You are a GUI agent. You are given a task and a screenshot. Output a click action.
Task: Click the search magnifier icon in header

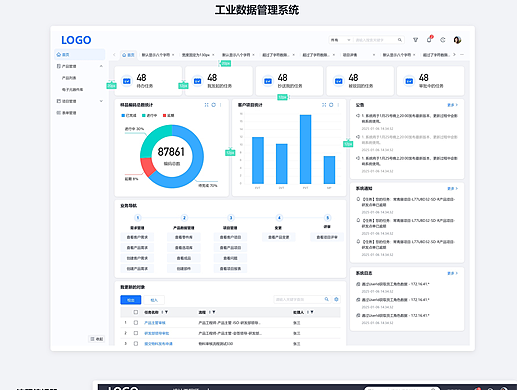tap(400, 40)
